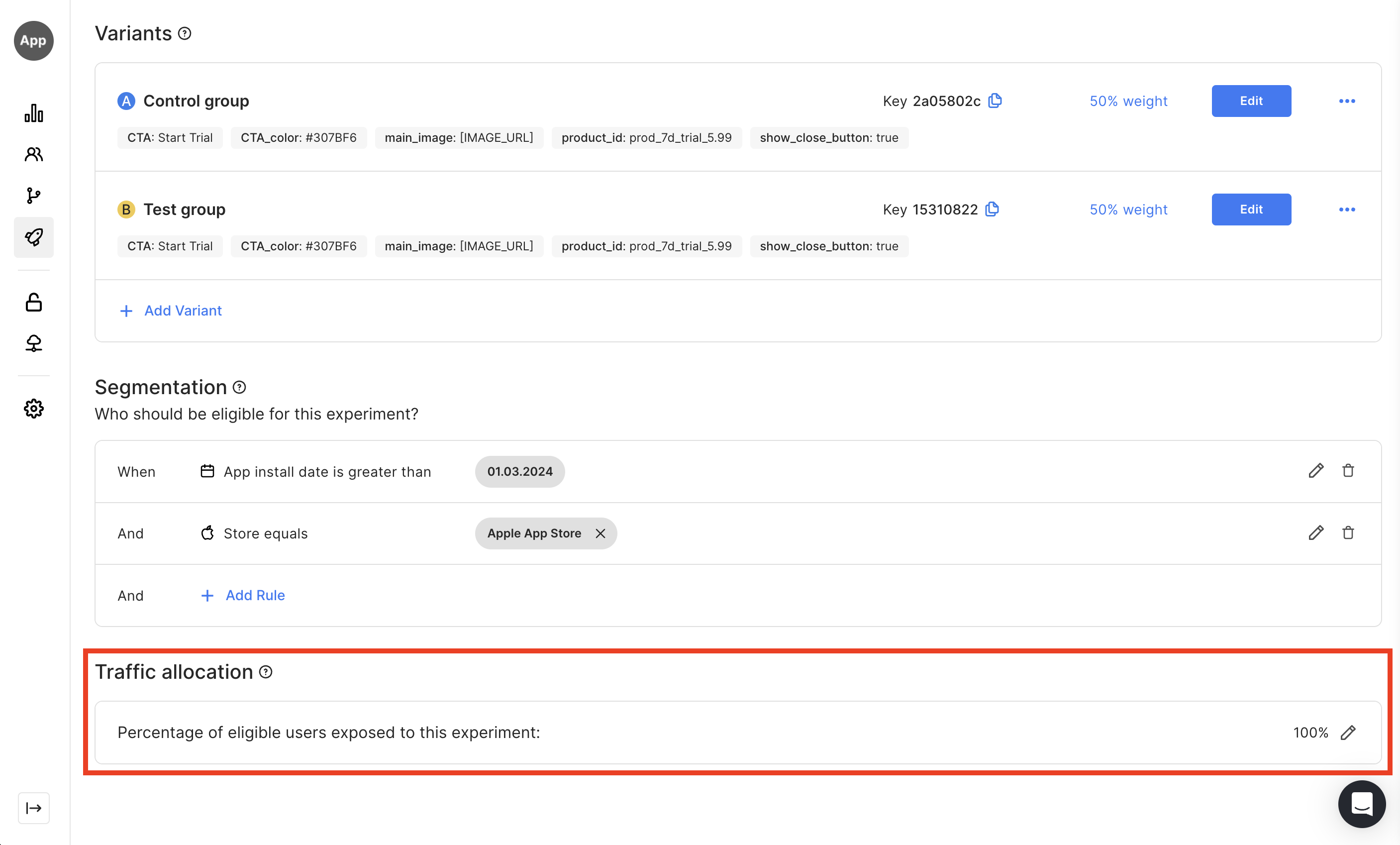Copy the Test group key 15310822

tap(992, 209)
